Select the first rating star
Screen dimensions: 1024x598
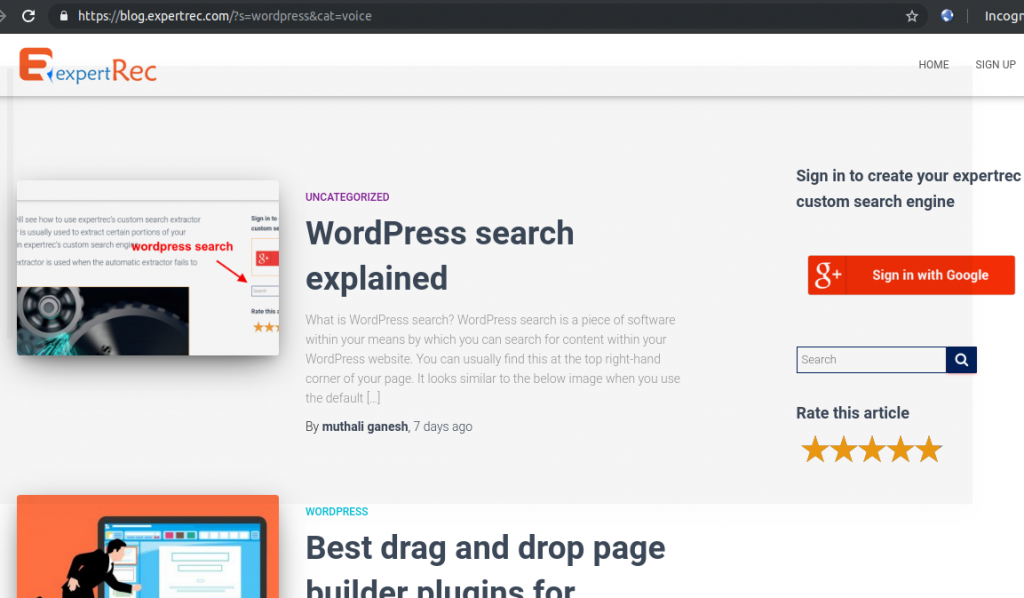click(x=815, y=449)
